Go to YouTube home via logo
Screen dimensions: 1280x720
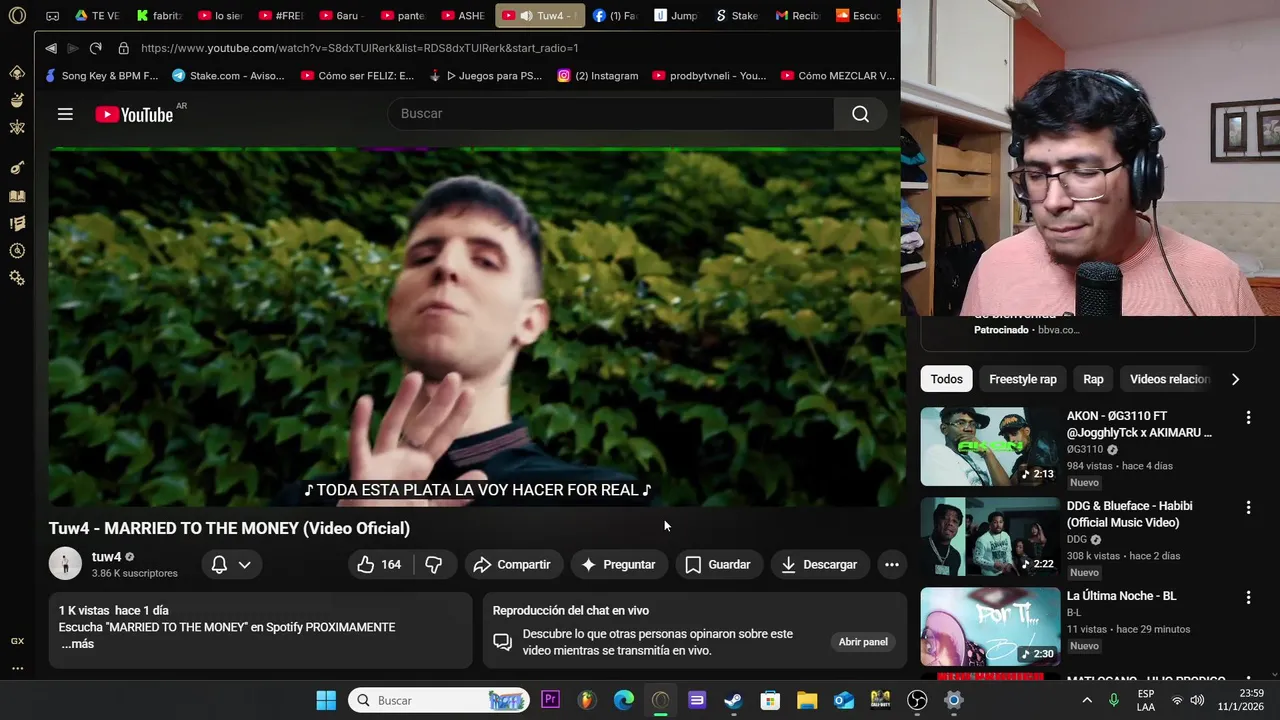click(134, 115)
